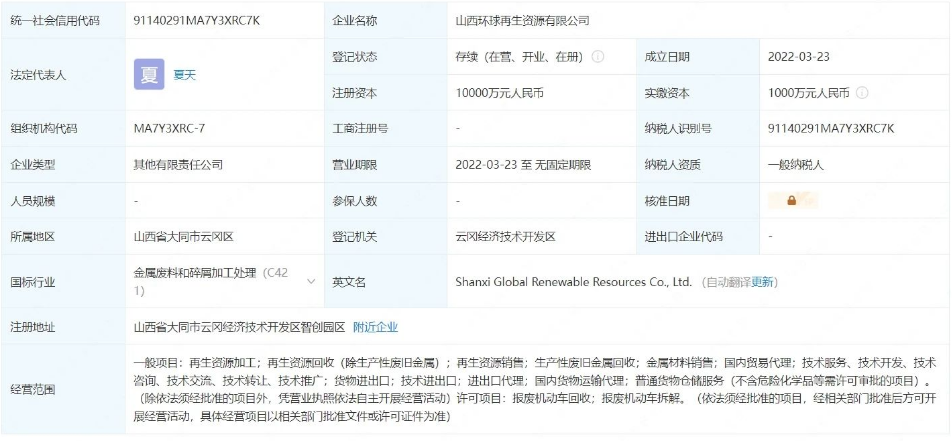Select region 山西省大同市云冈区
Image resolution: width=952 pixels, height=441 pixels.
183,237
